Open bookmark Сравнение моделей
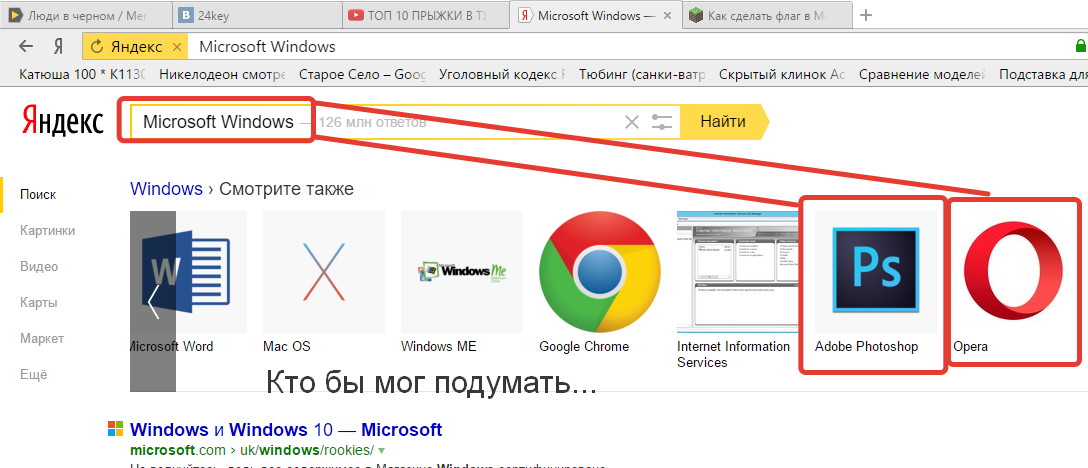 (x=922, y=74)
